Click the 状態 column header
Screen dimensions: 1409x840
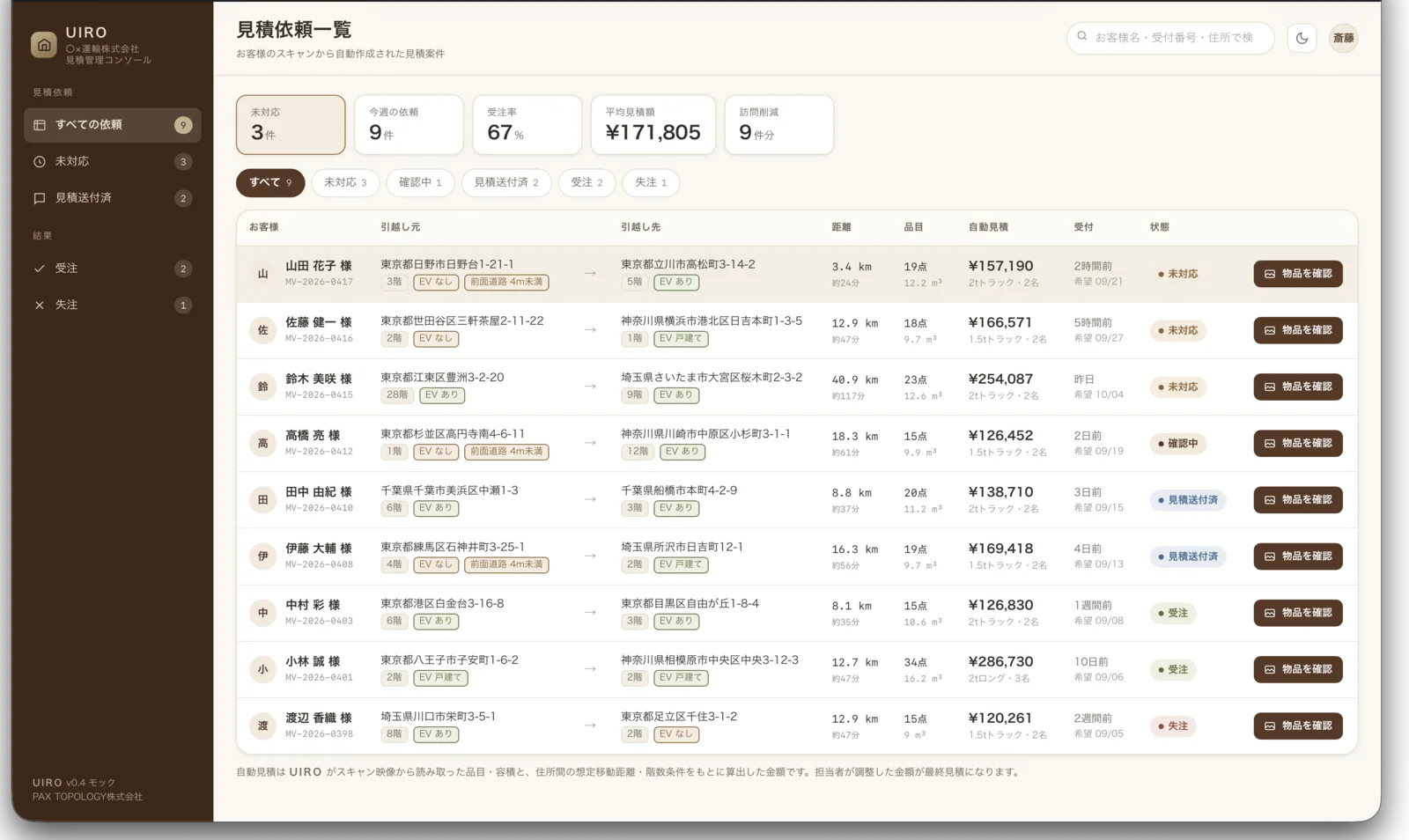tap(1159, 227)
